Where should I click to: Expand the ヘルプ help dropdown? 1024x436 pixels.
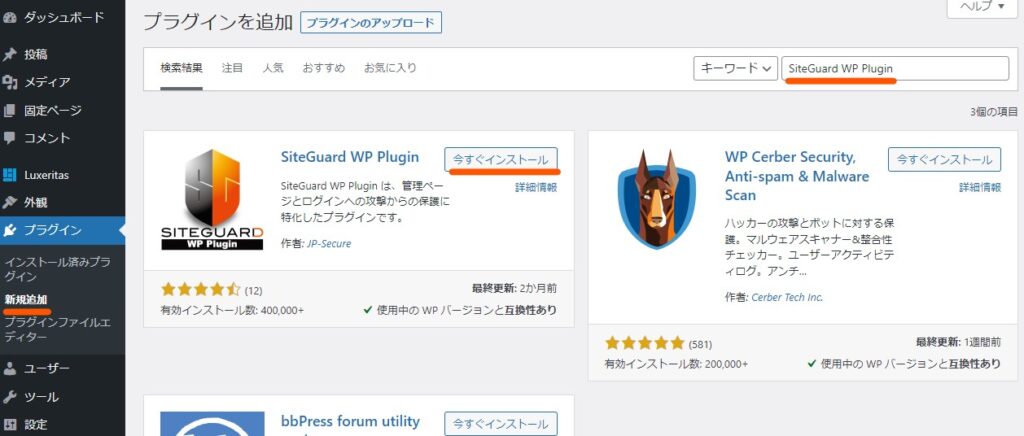[x=982, y=7]
